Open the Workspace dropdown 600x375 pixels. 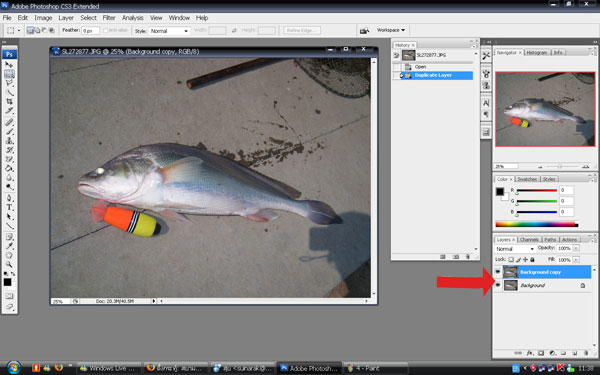[x=391, y=30]
